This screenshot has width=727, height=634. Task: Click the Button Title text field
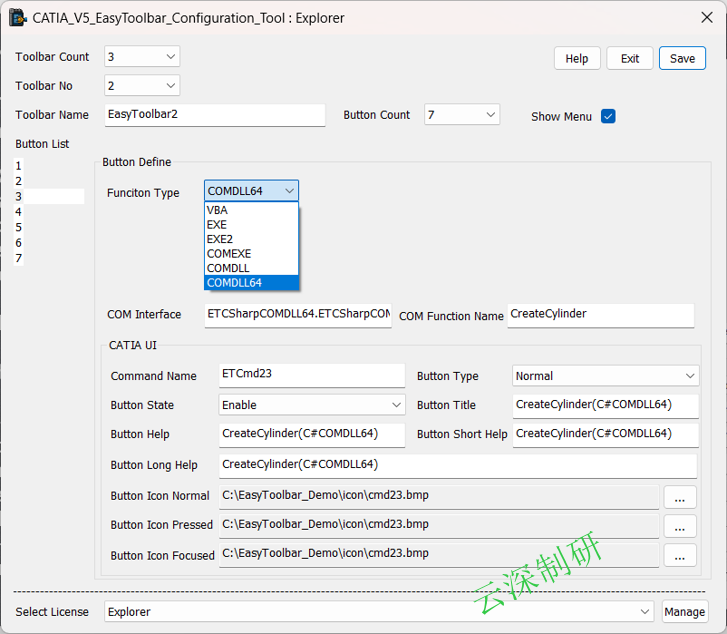pyautogui.click(x=606, y=406)
